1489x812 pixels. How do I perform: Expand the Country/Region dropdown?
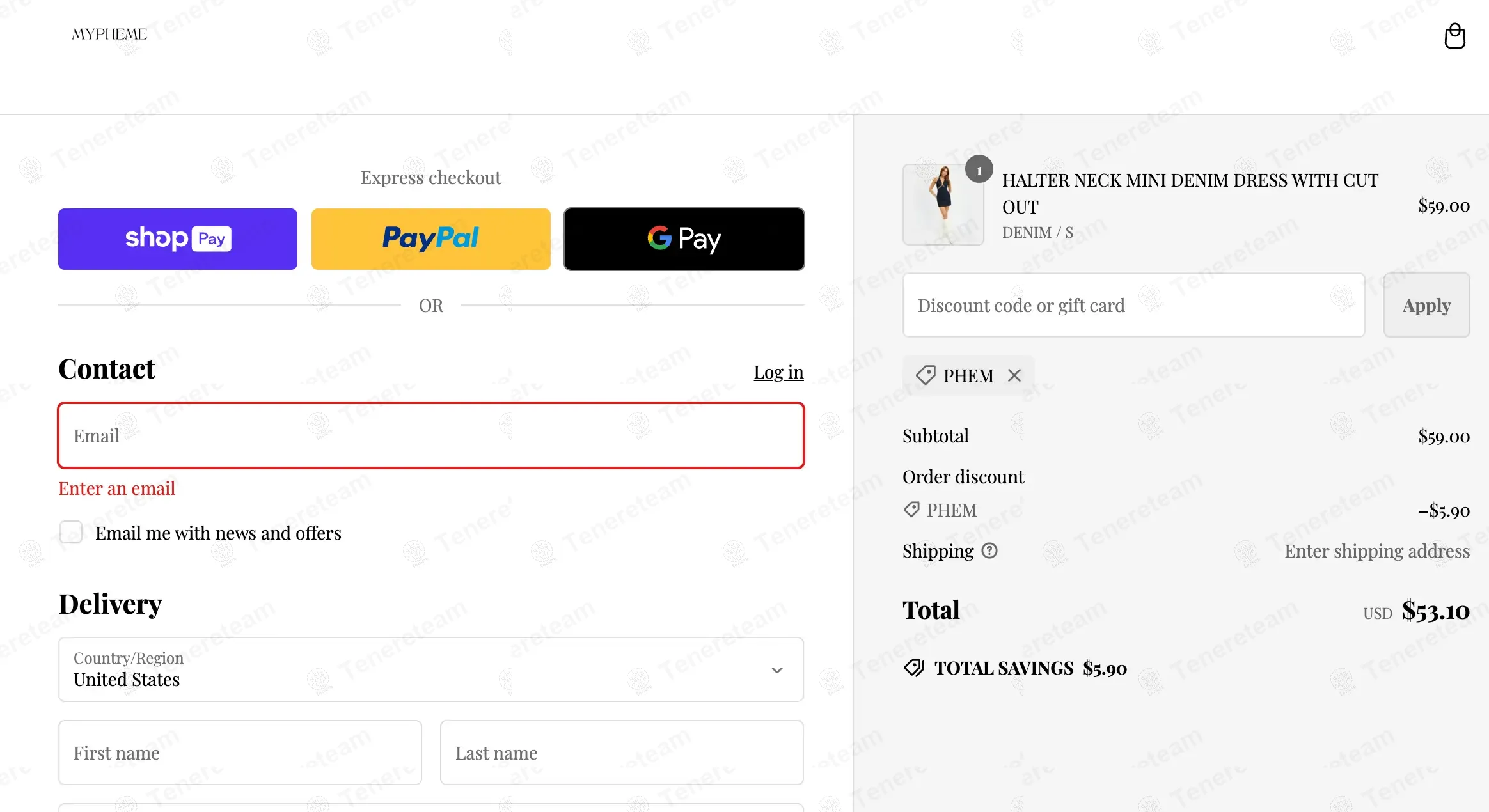tap(431, 669)
